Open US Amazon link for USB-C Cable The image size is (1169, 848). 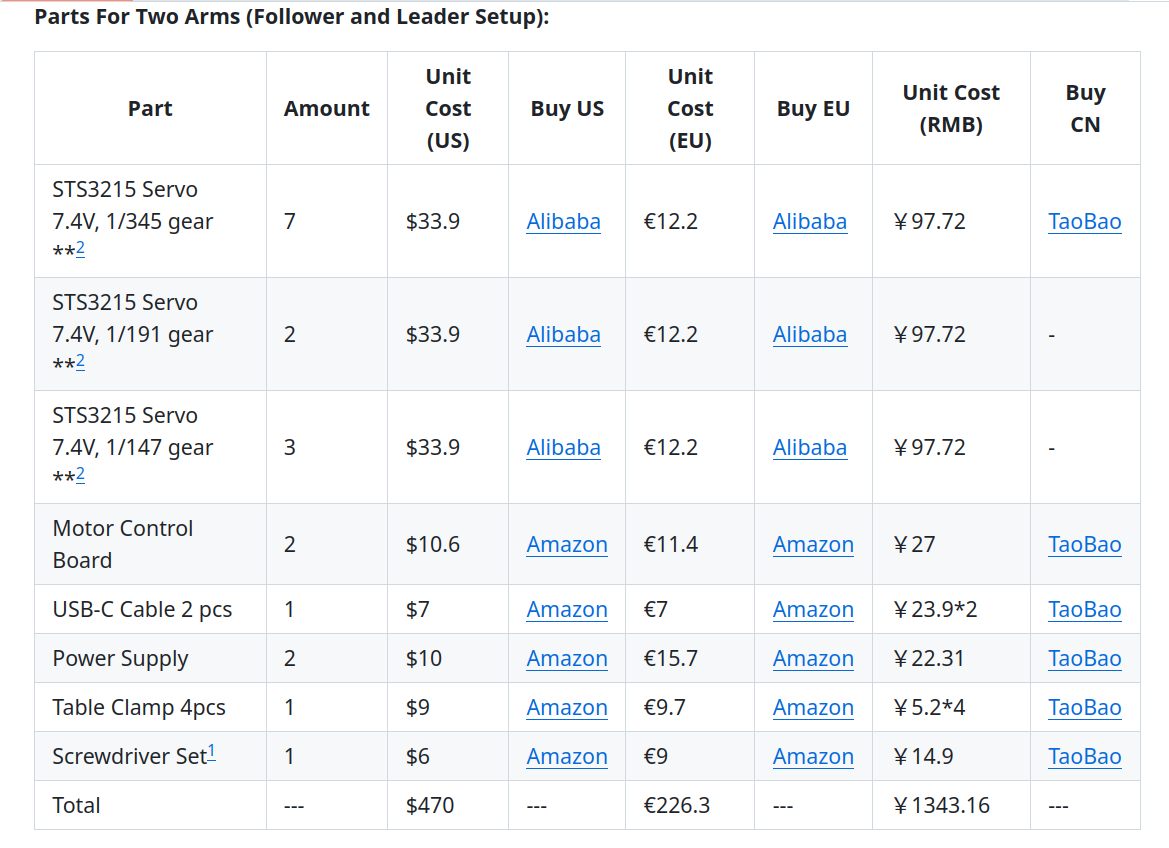tap(567, 610)
